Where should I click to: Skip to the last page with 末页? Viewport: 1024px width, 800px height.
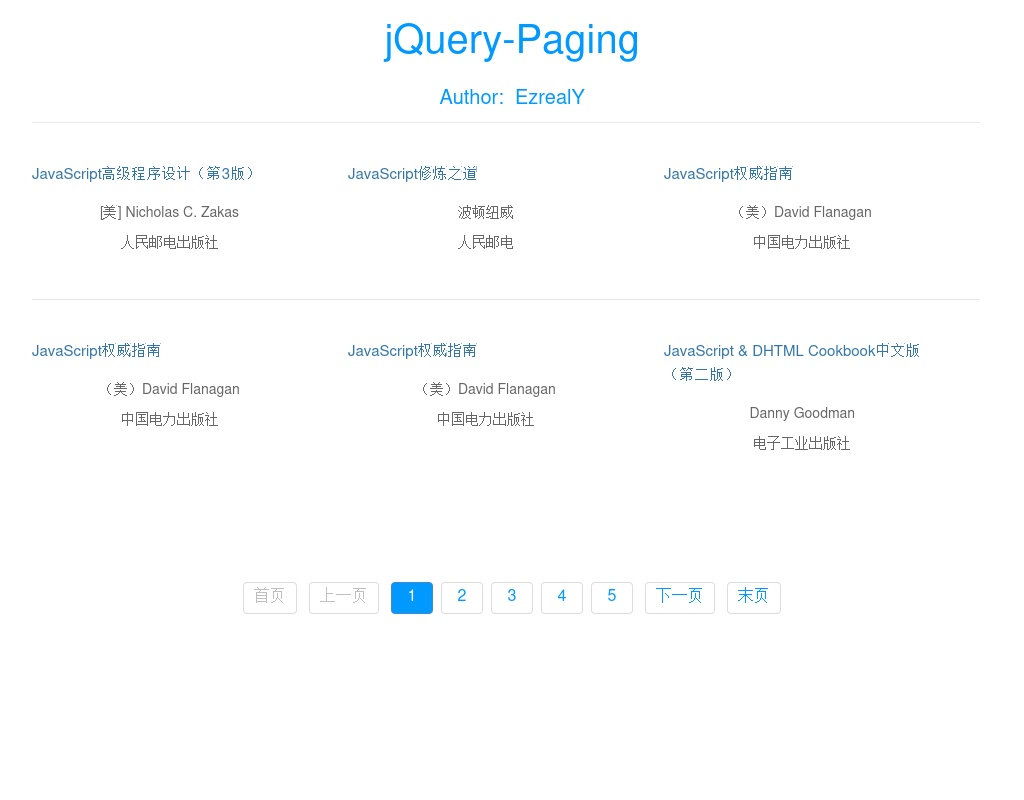(x=753, y=597)
